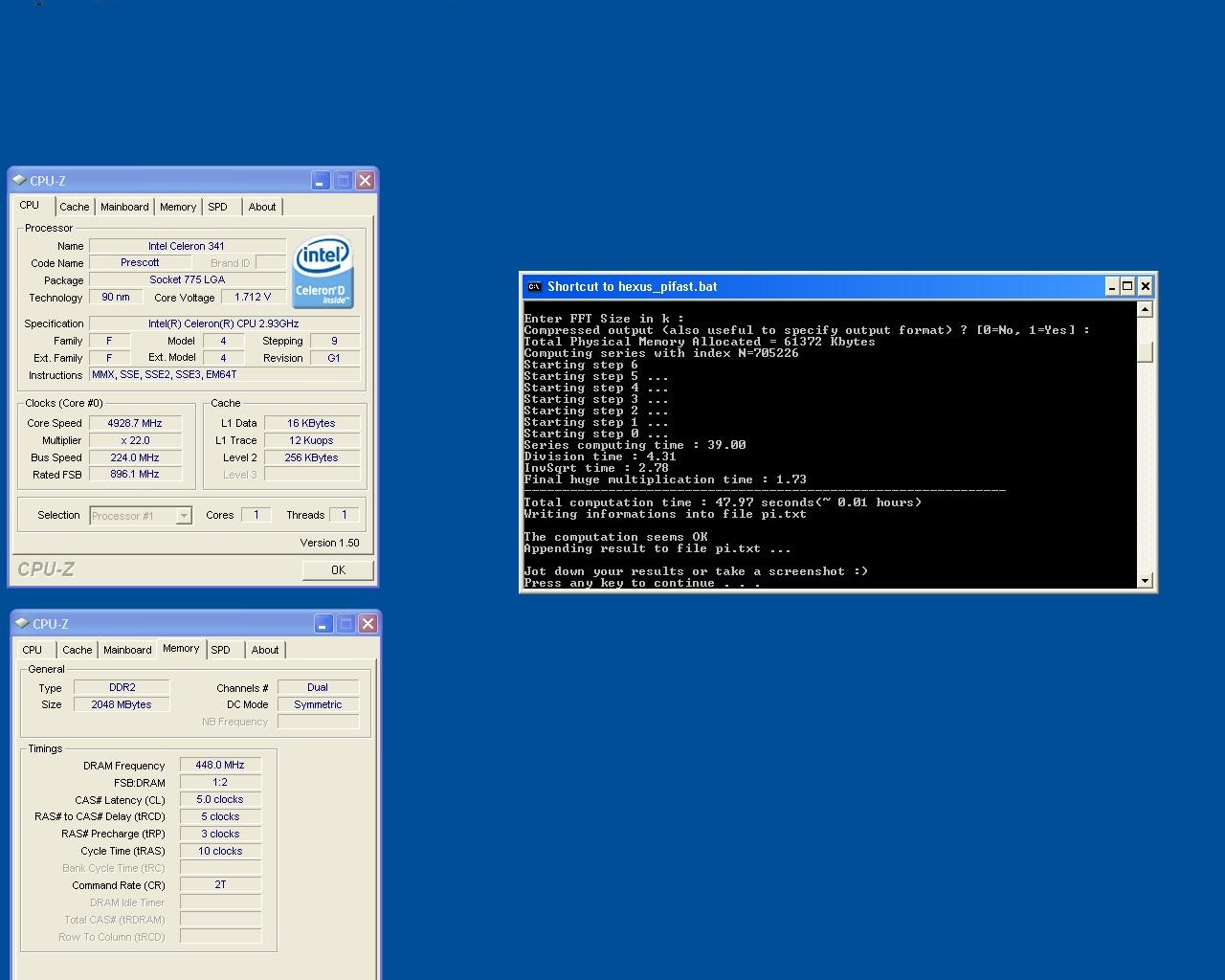Click the RAS# Precharge value 3 clocks
Screen dimensions: 1225x980
coord(220,834)
